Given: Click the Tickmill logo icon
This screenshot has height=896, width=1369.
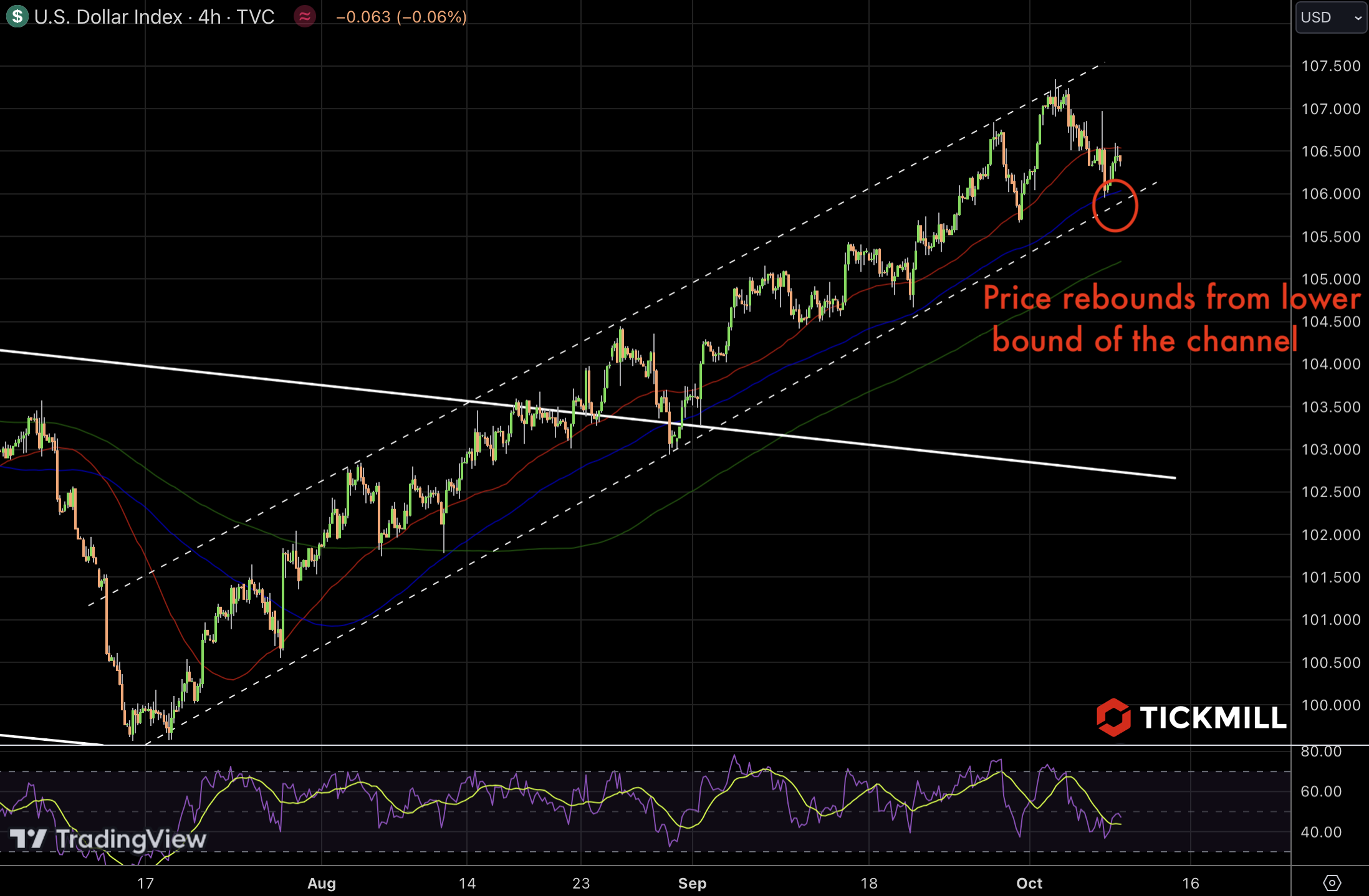Looking at the screenshot, I should (x=1113, y=717).
